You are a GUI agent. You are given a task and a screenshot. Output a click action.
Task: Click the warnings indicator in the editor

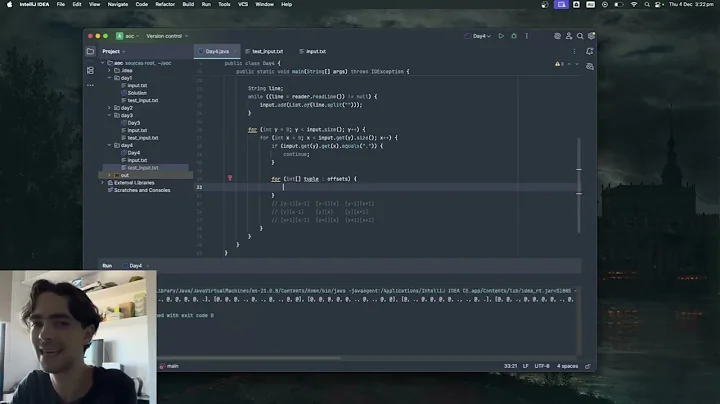tap(559, 64)
